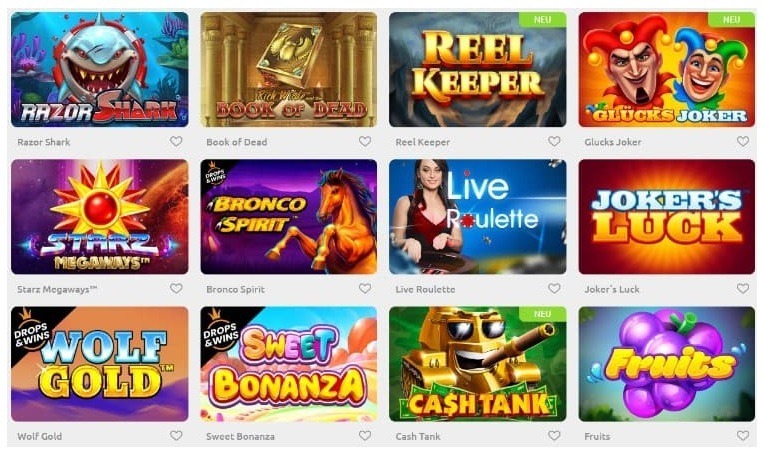Add Fruits to favorites with heart
762x455 pixels.
743,436
